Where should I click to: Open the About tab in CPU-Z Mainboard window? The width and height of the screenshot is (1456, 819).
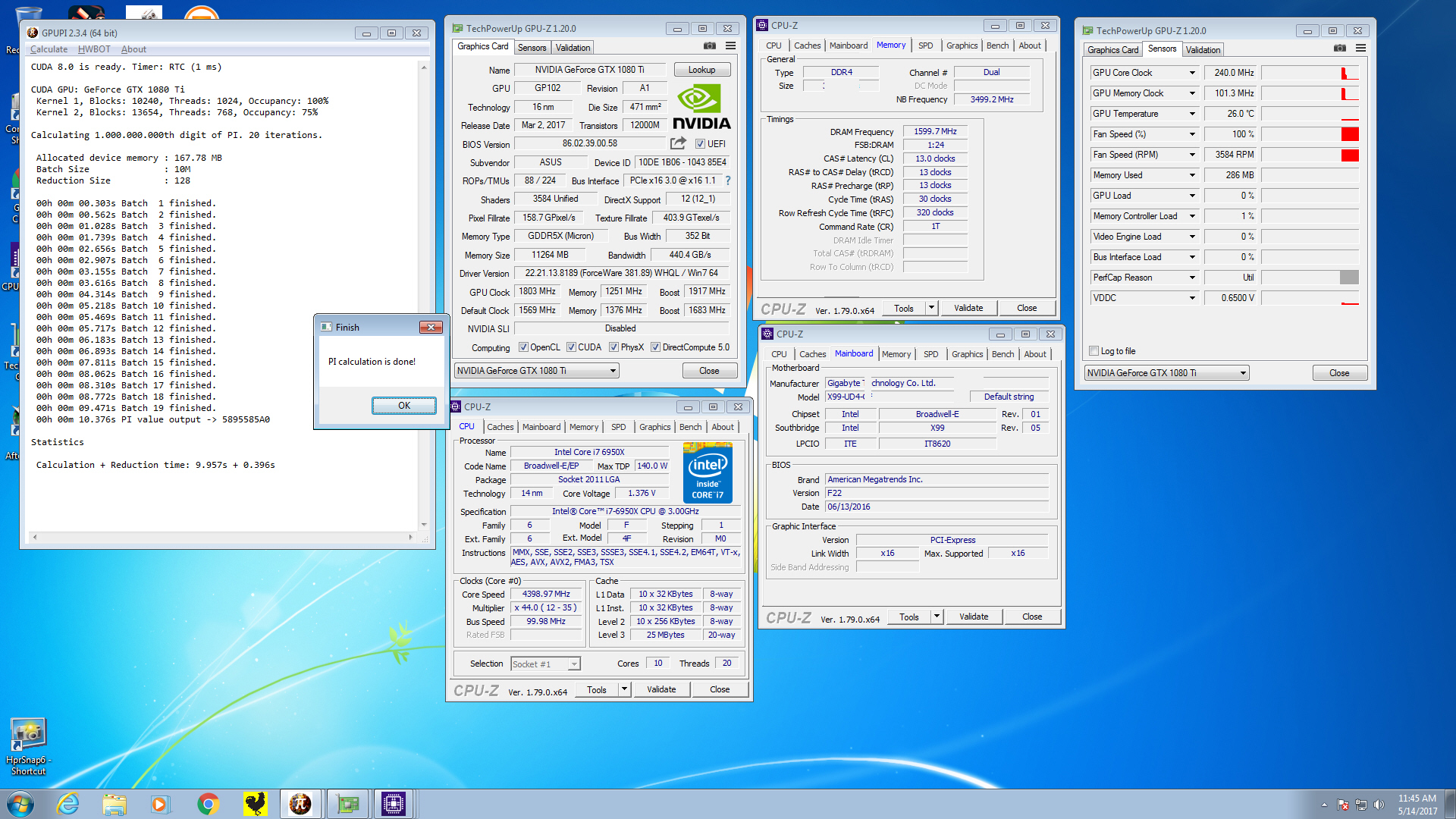pos(1034,354)
